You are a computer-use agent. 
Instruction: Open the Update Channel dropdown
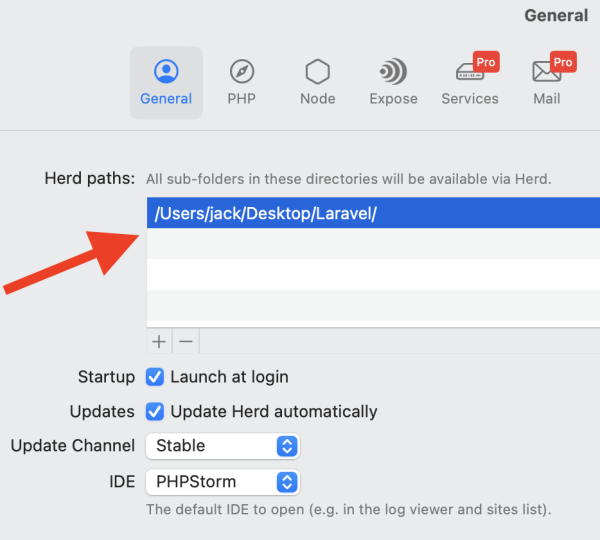[x=222, y=446]
